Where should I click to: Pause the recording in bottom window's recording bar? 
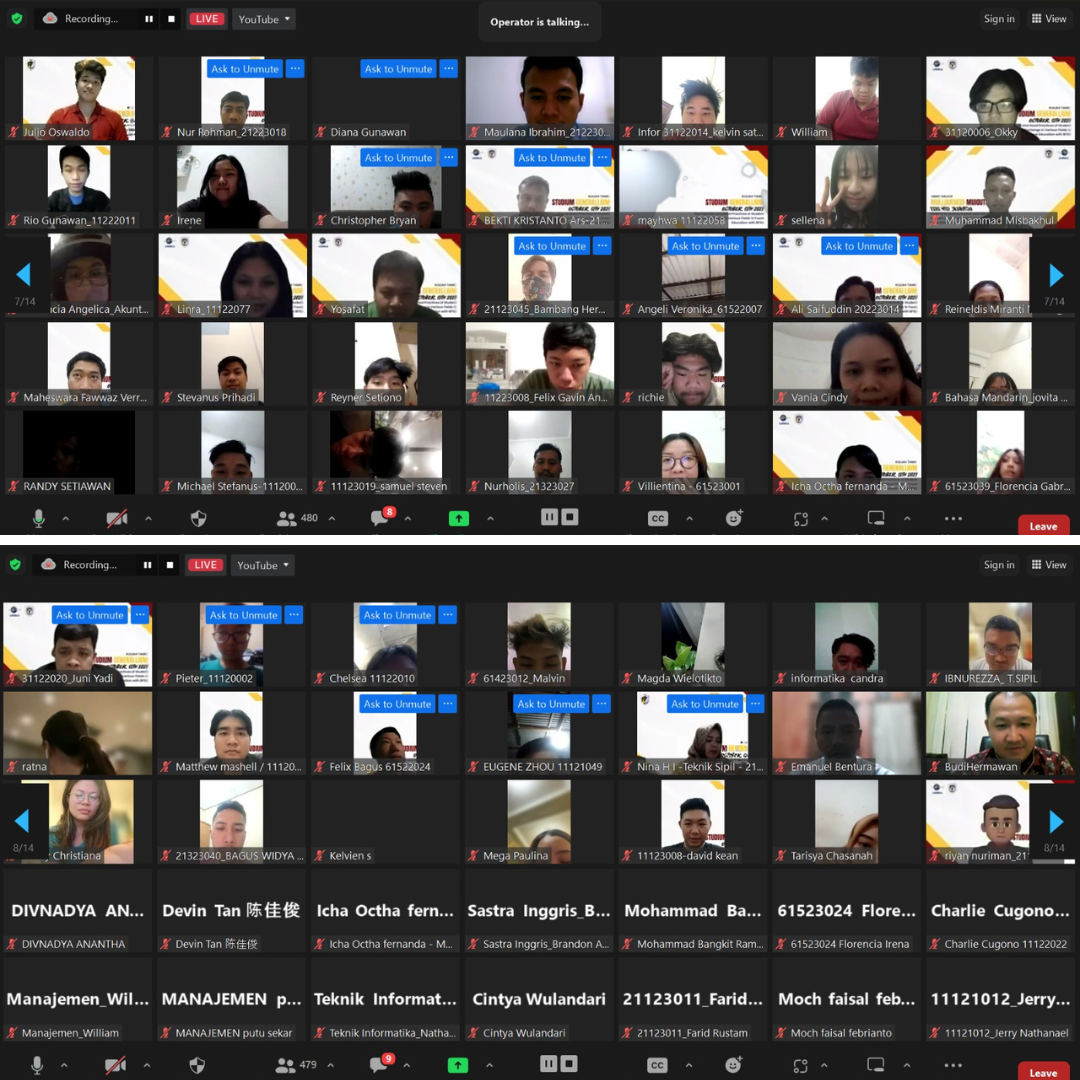tap(147, 565)
